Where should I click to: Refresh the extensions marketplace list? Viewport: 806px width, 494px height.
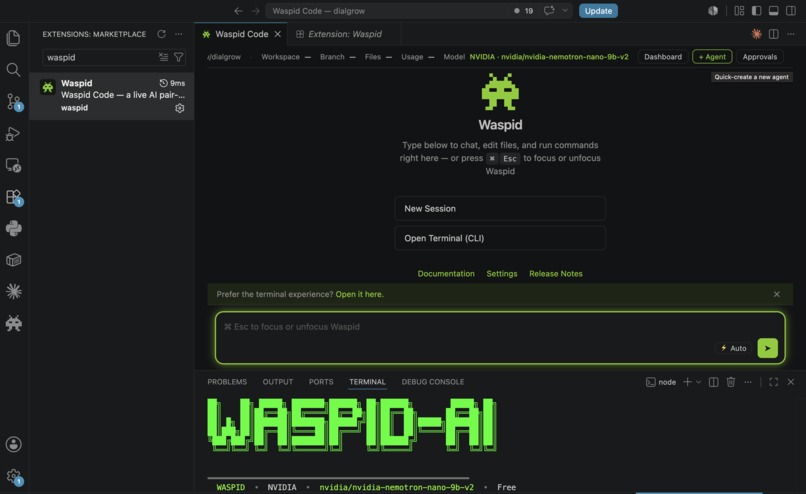[x=161, y=34]
